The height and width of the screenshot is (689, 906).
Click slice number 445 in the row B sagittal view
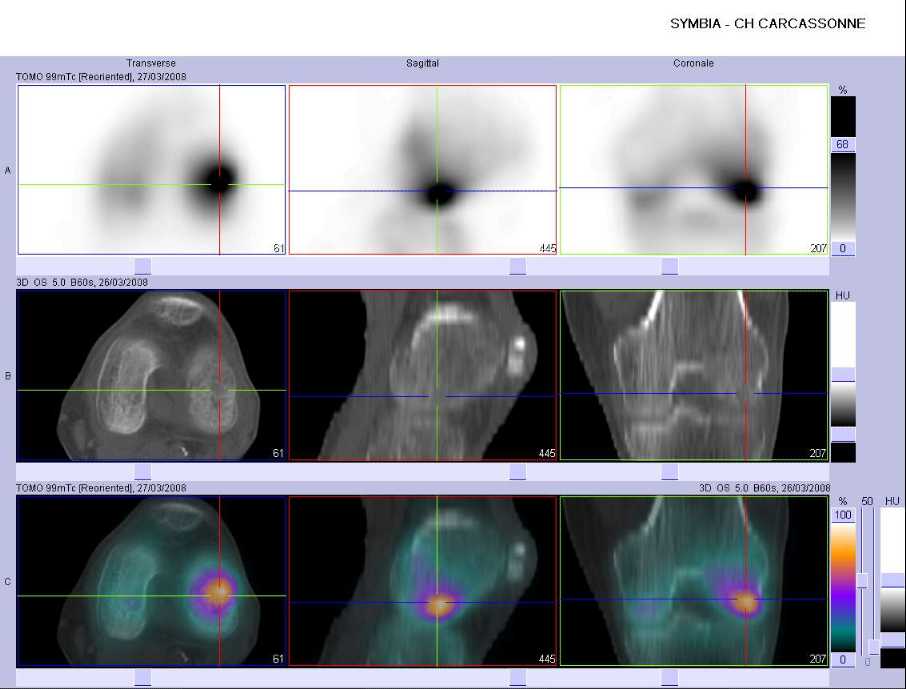547,454
